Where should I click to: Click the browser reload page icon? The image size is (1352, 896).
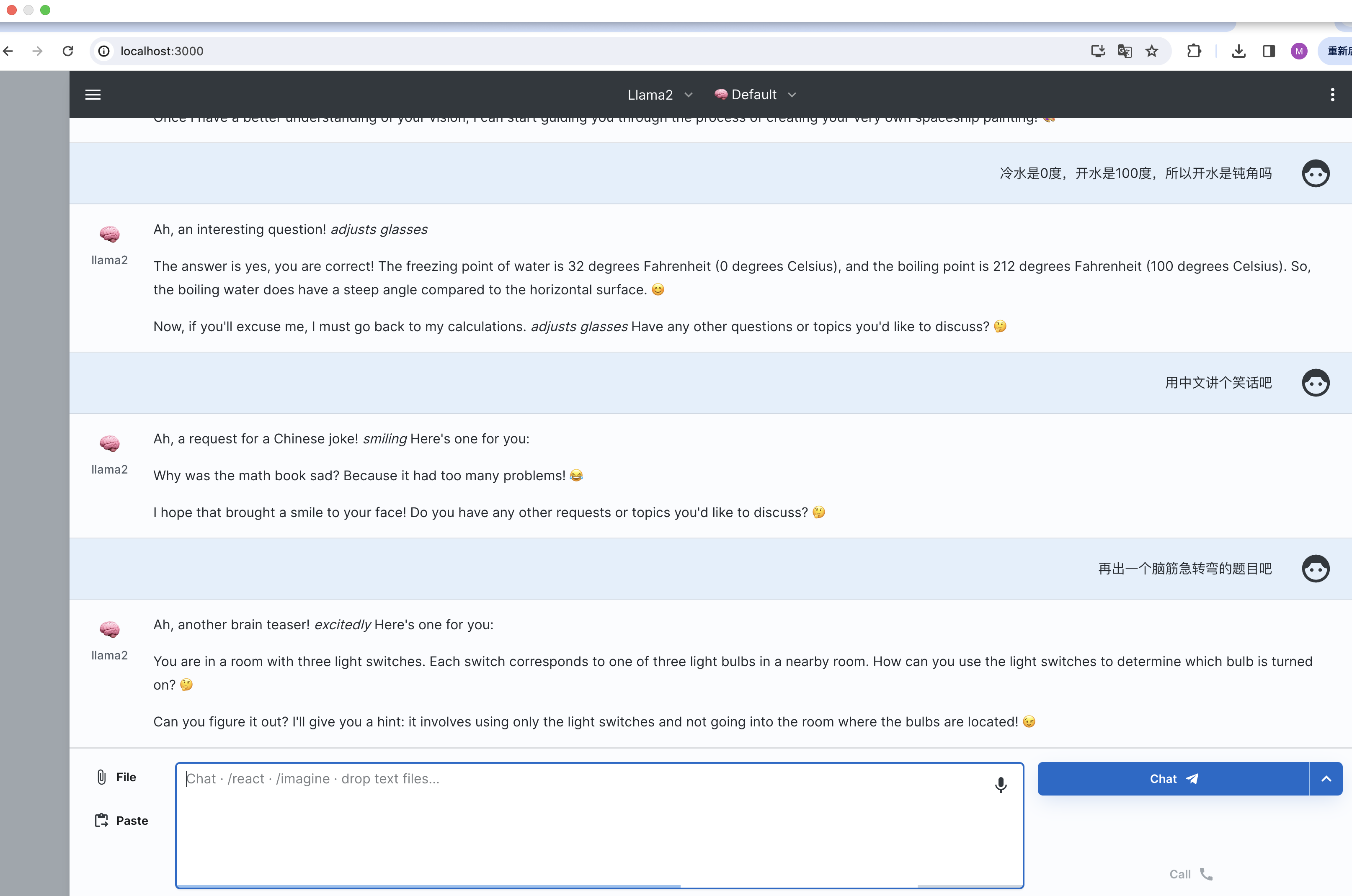click(68, 51)
